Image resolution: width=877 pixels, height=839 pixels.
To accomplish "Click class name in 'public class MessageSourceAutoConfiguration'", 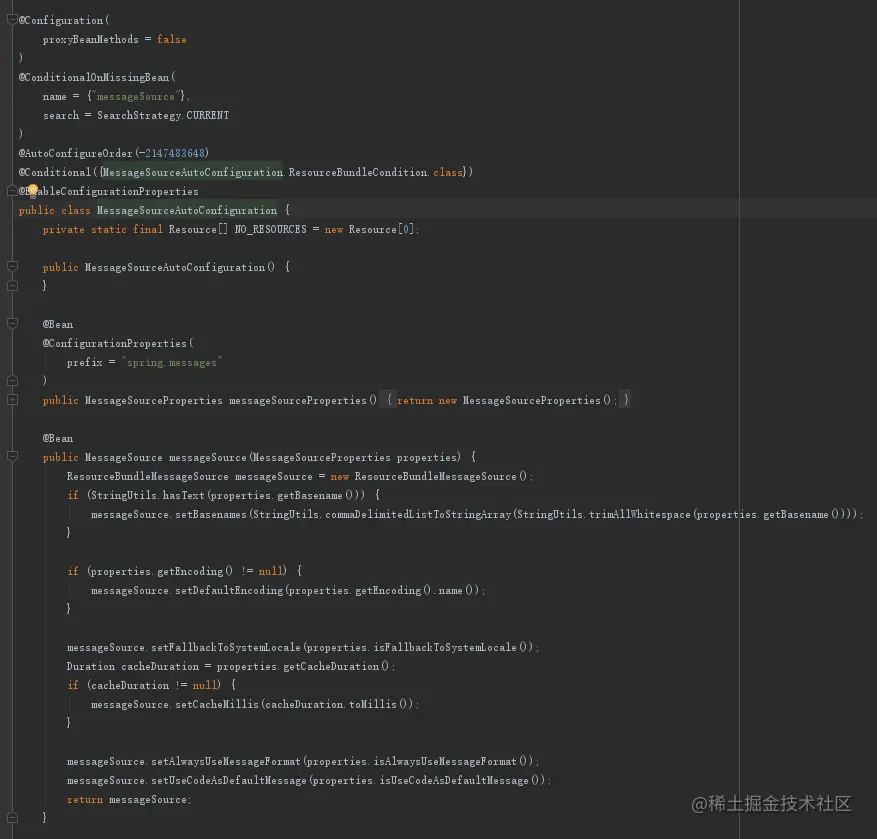I will pyautogui.click(x=187, y=210).
